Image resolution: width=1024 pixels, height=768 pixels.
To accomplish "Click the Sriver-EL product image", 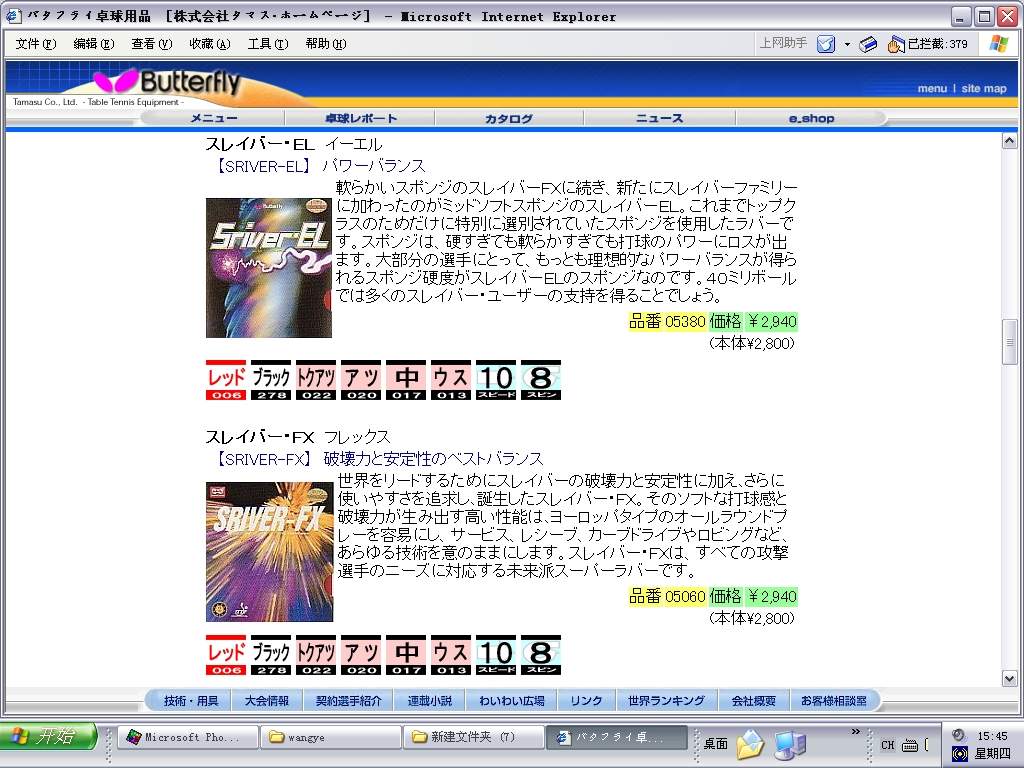I will [x=269, y=268].
